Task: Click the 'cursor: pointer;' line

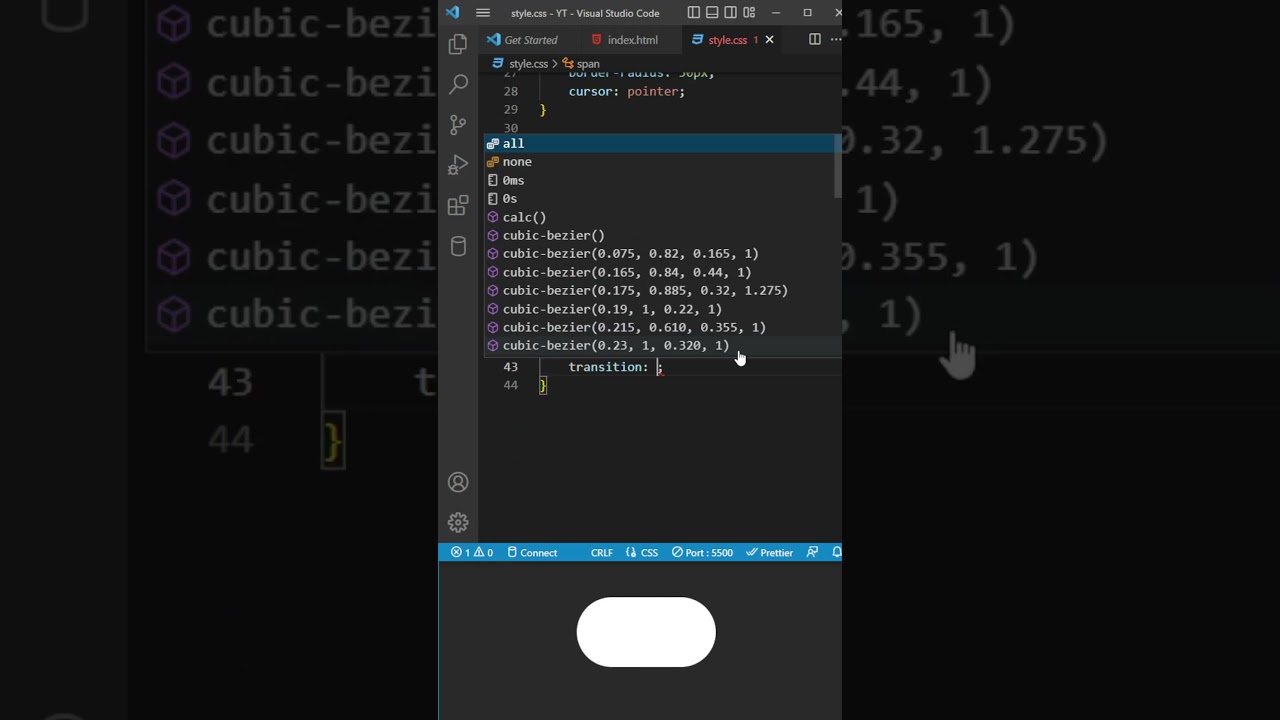Action: (627, 91)
